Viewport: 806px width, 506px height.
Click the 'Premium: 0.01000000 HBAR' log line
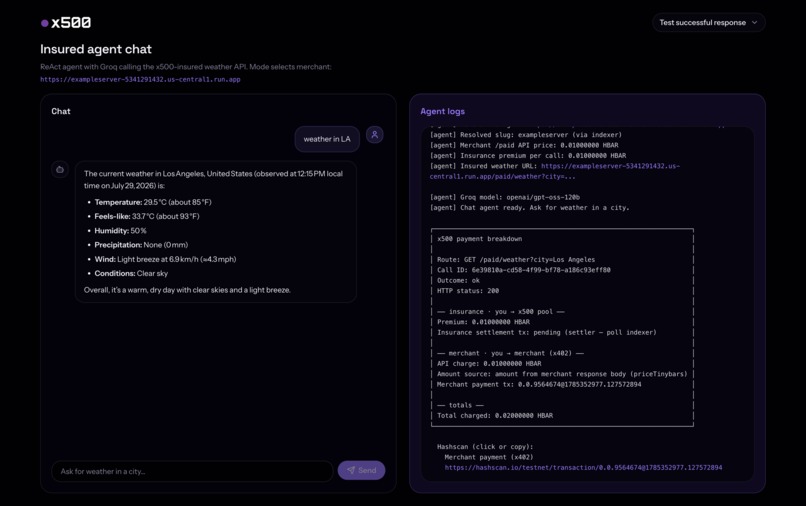pyautogui.click(x=483, y=322)
